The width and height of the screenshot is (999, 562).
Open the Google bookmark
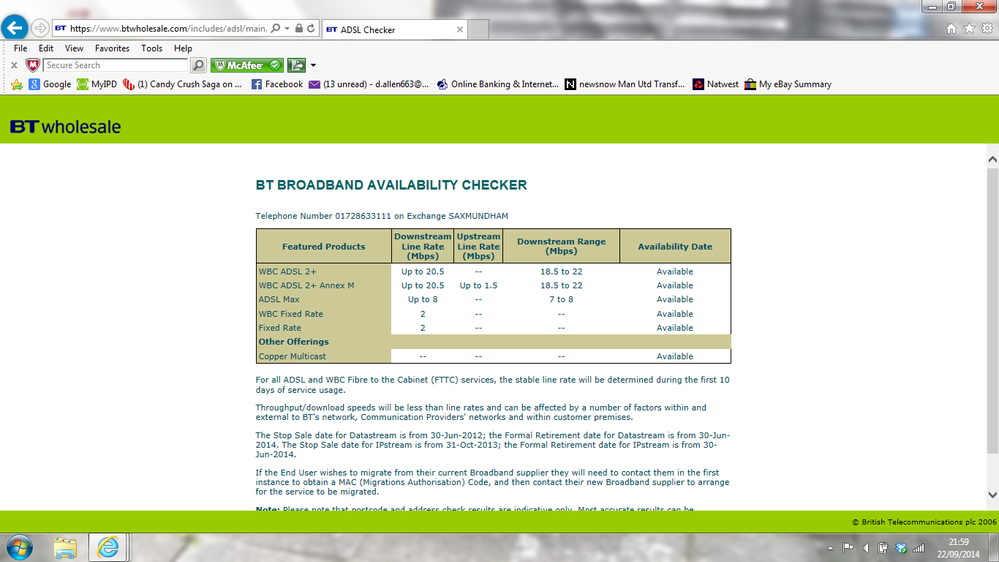pos(50,84)
